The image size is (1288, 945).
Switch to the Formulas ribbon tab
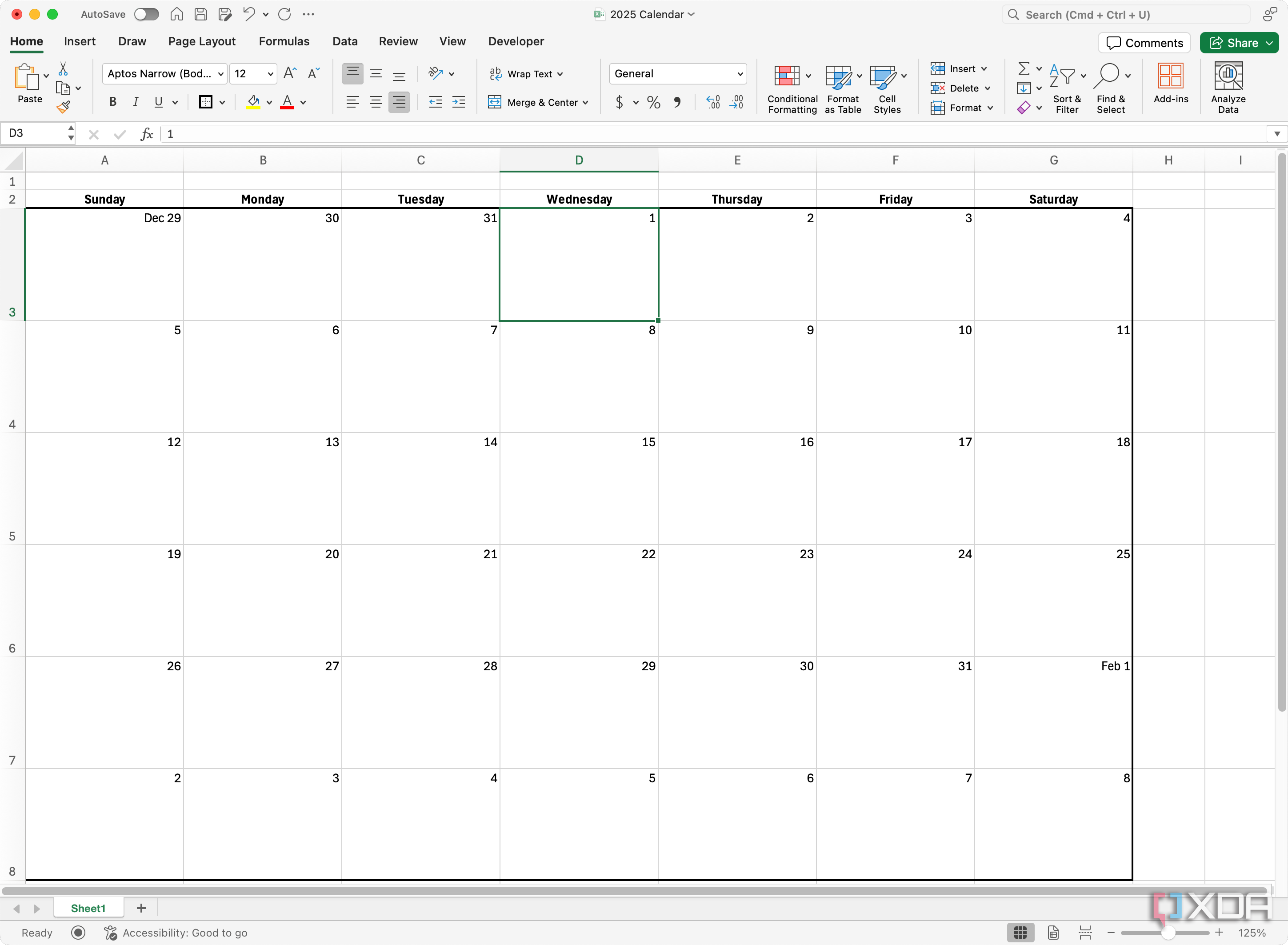tap(284, 40)
